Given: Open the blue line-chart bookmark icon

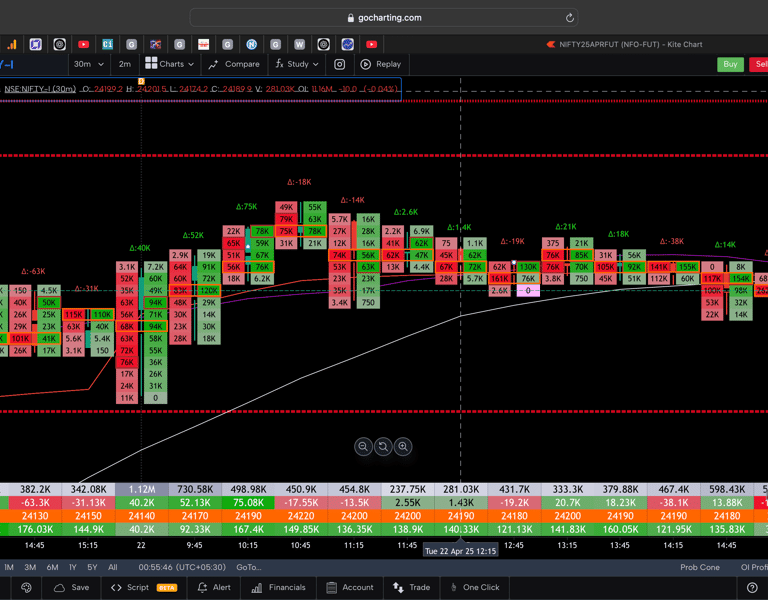Looking at the screenshot, I should coord(347,45).
